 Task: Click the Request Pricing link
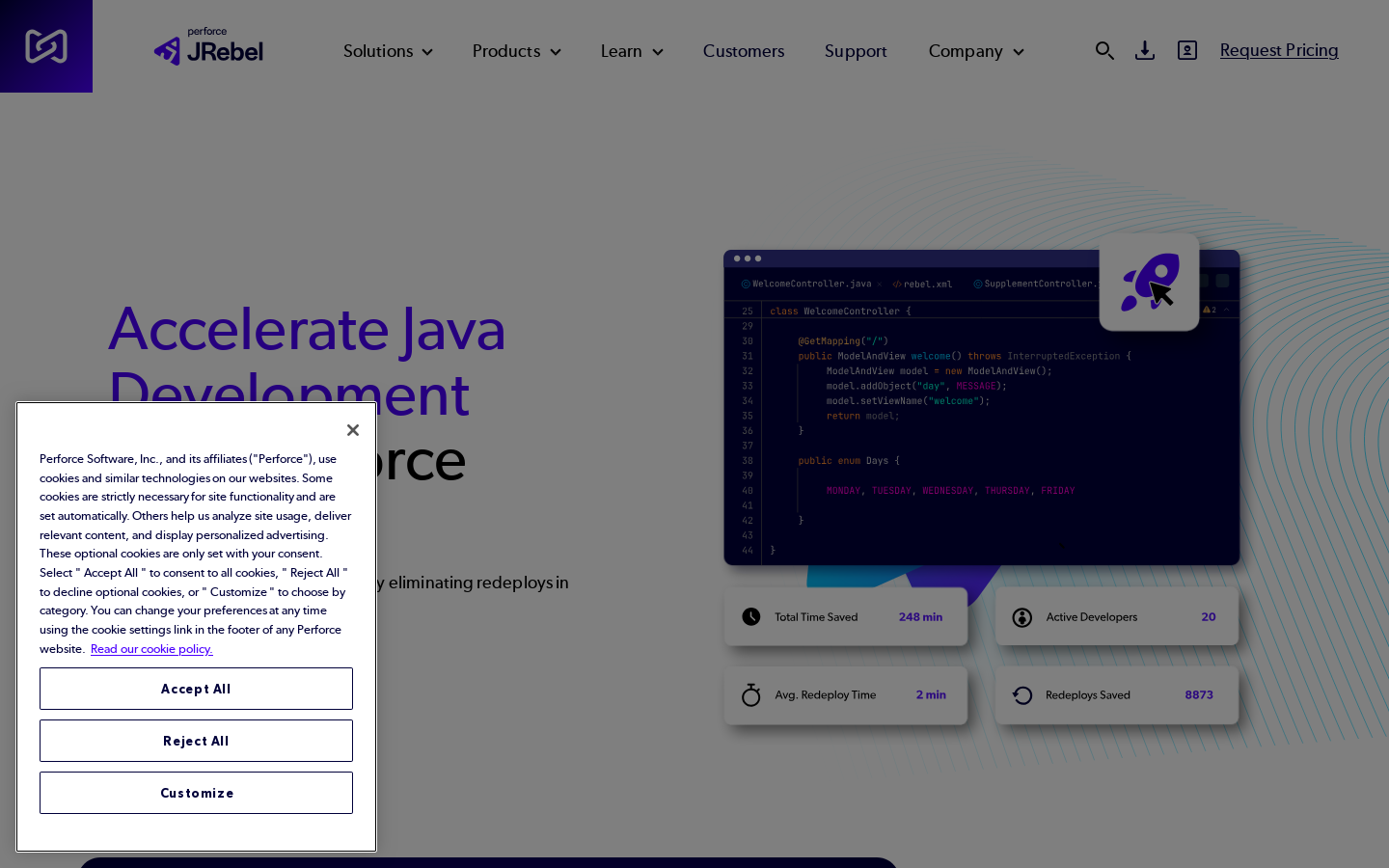tap(1279, 50)
